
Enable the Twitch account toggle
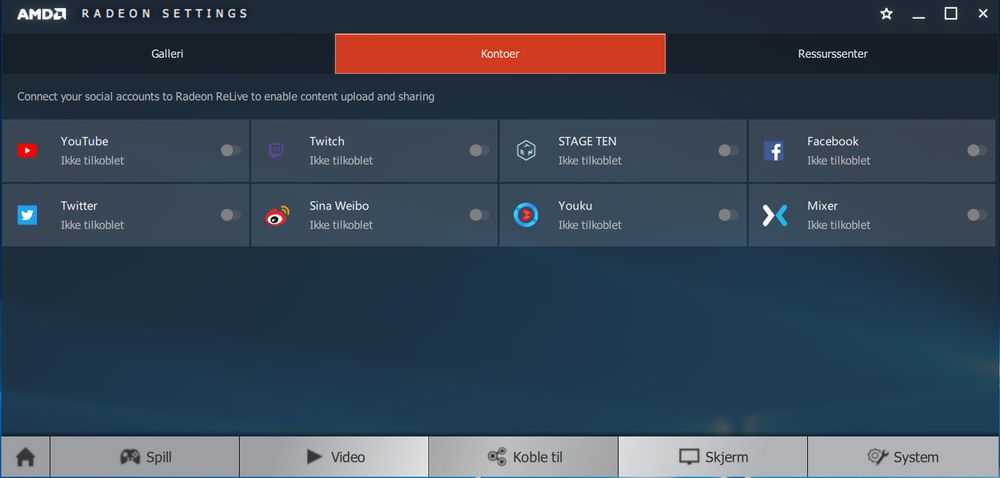(480, 150)
